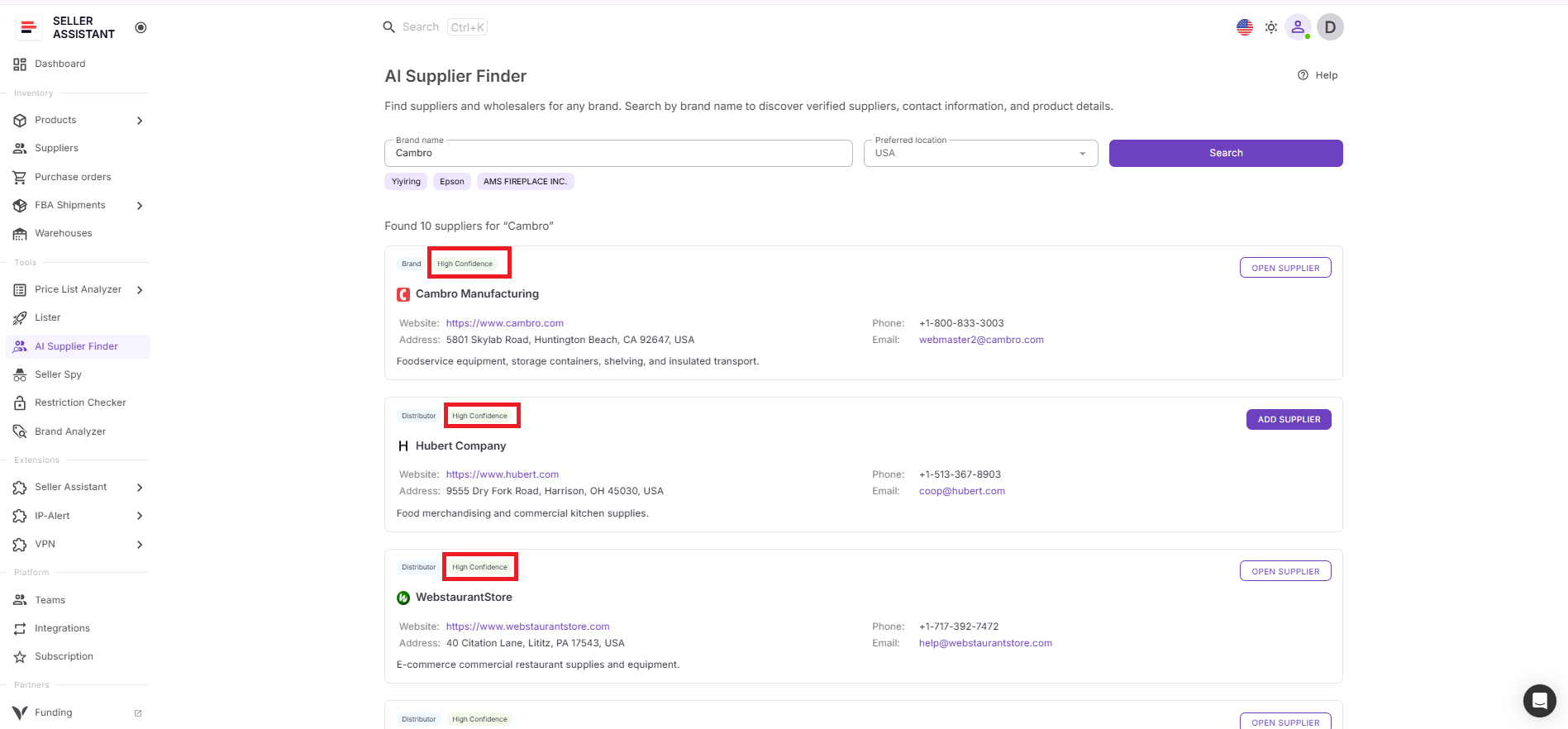Viewport: 1568px width, 729px height.
Task: Click the purple Search button
Action: point(1226,154)
